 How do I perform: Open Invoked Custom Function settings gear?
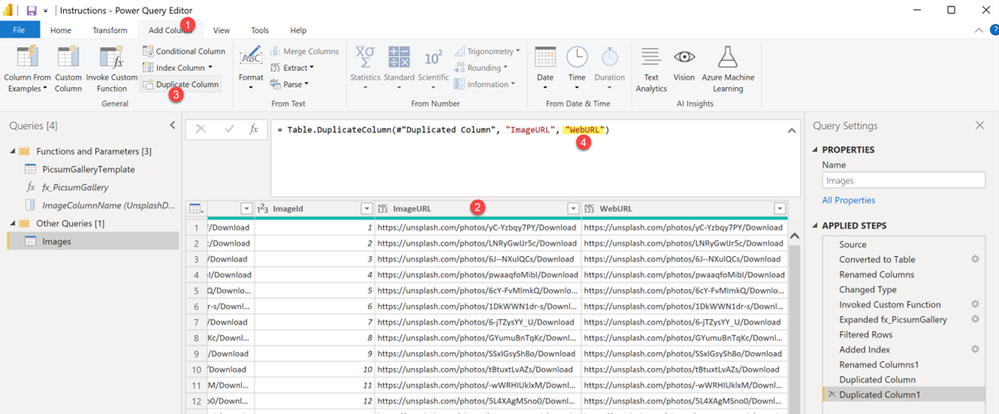tap(974, 304)
